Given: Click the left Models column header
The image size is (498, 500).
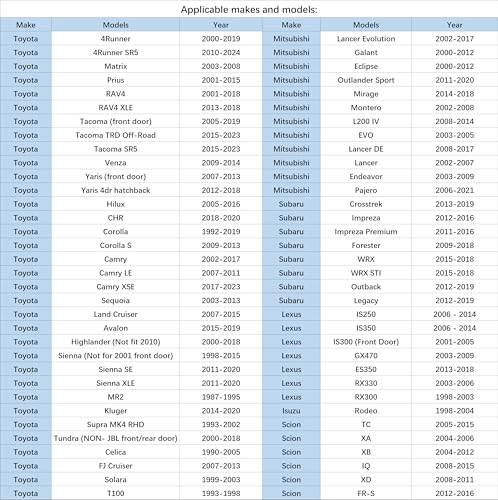Looking at the screenshot, I should (115, 25).
